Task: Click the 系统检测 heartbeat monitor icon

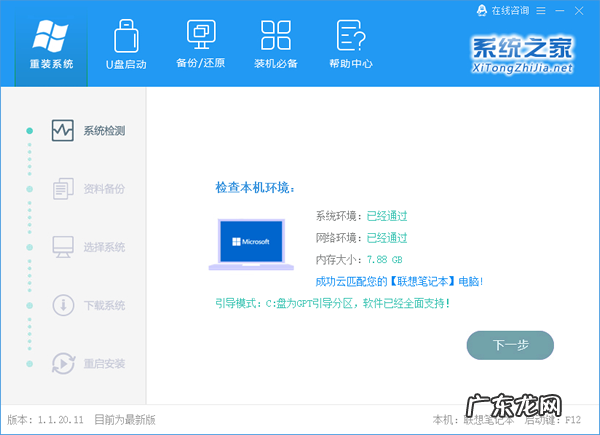Action: coord(63,130)
